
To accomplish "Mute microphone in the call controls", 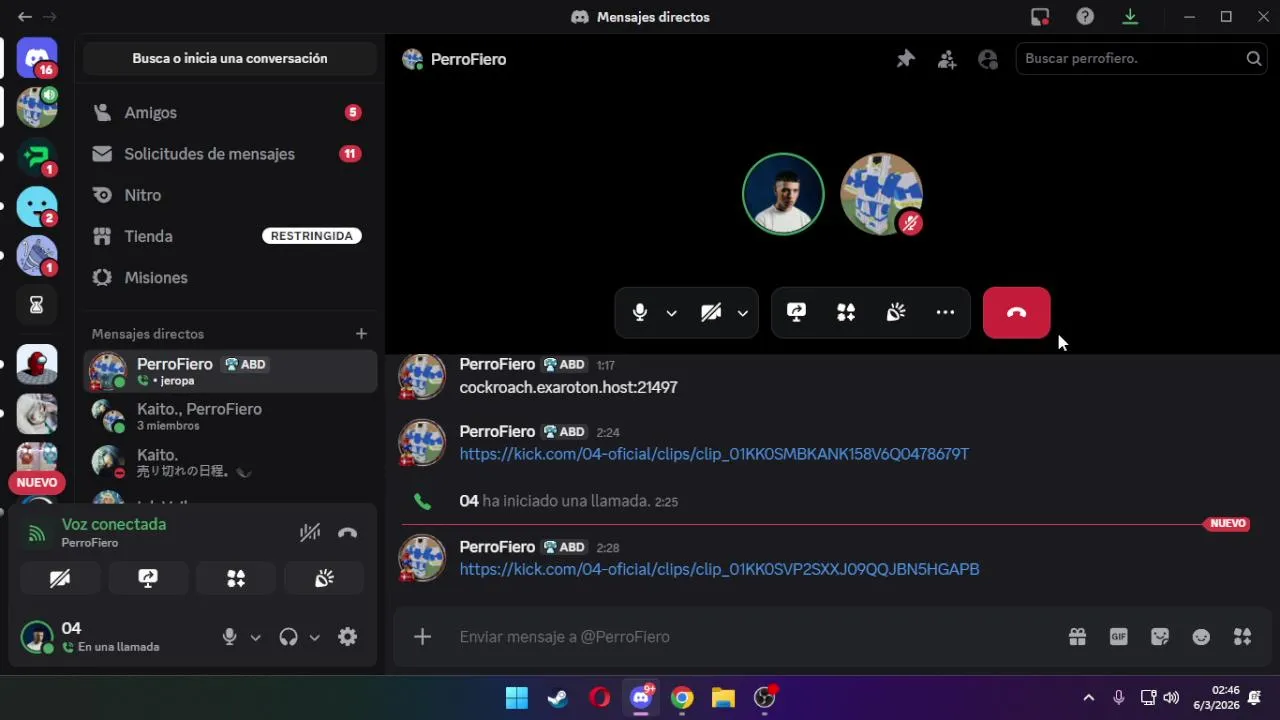I will pyautogui.click(x=640, y=313).
